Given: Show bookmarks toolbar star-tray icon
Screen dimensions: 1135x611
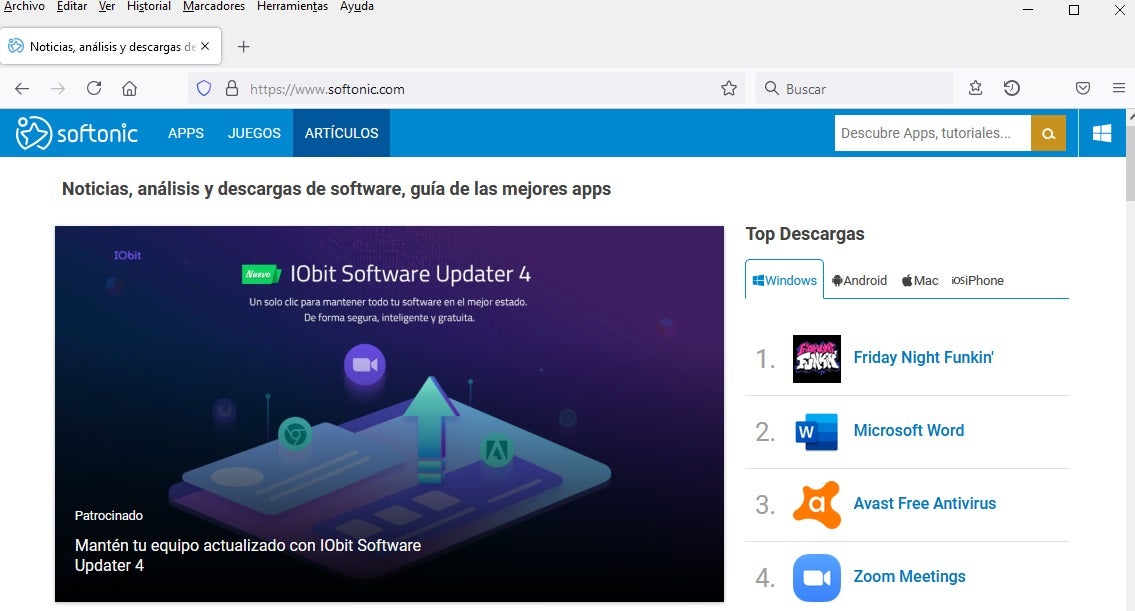Looking at the screenshot, I should 976,88.
